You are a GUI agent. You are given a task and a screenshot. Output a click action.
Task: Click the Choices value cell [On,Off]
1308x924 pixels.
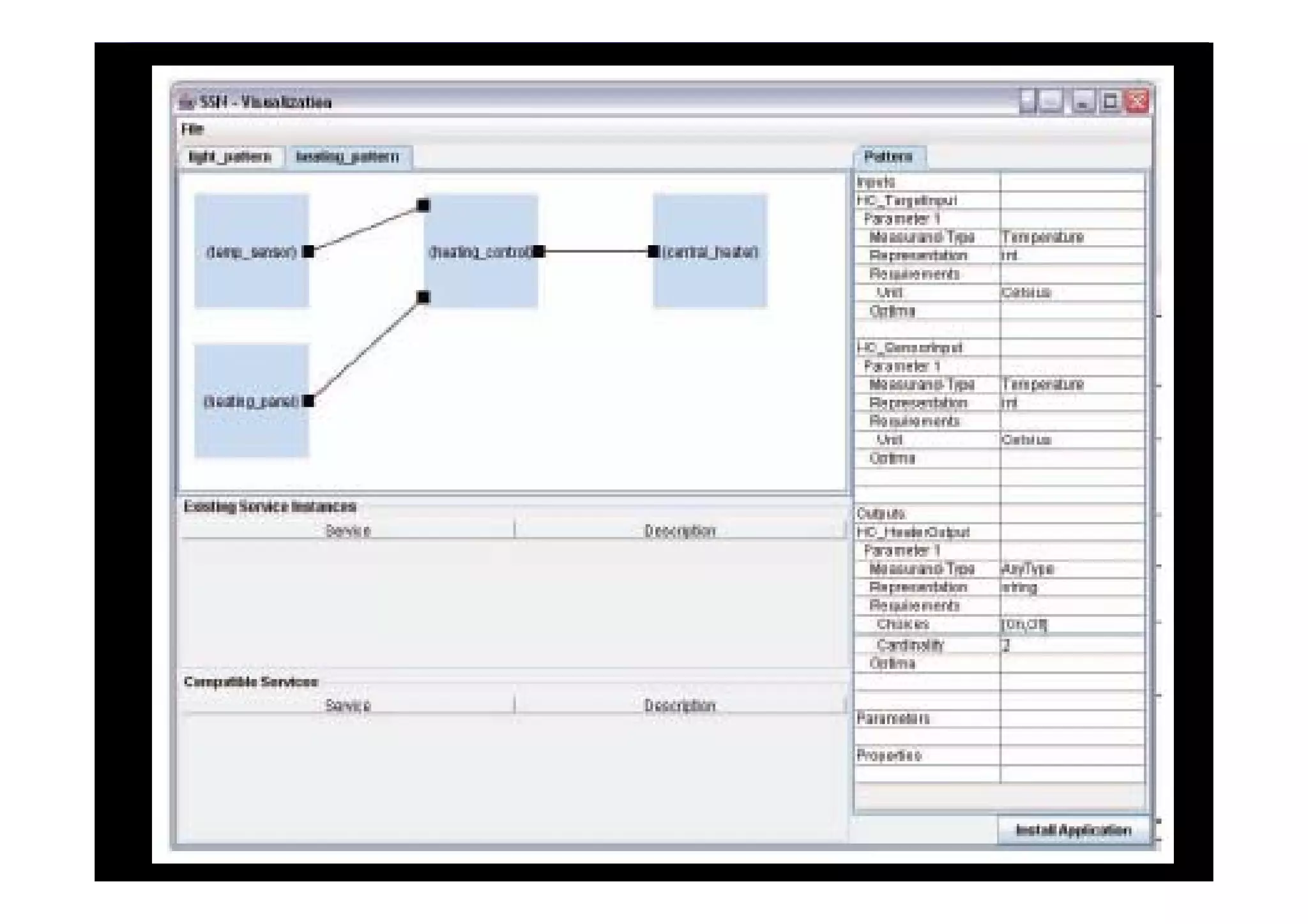[1024, 624]
